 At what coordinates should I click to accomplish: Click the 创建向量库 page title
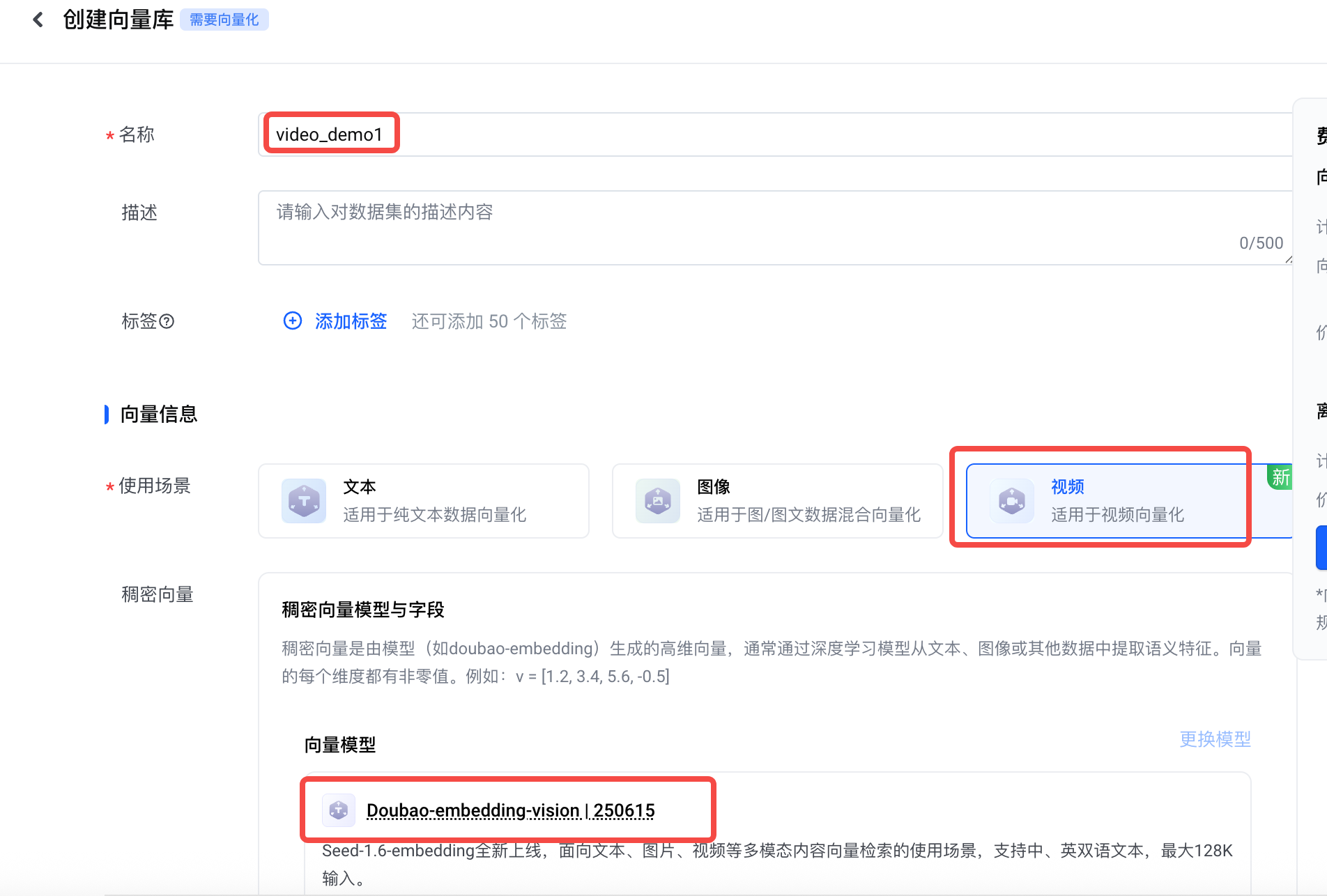pos(118,20)
